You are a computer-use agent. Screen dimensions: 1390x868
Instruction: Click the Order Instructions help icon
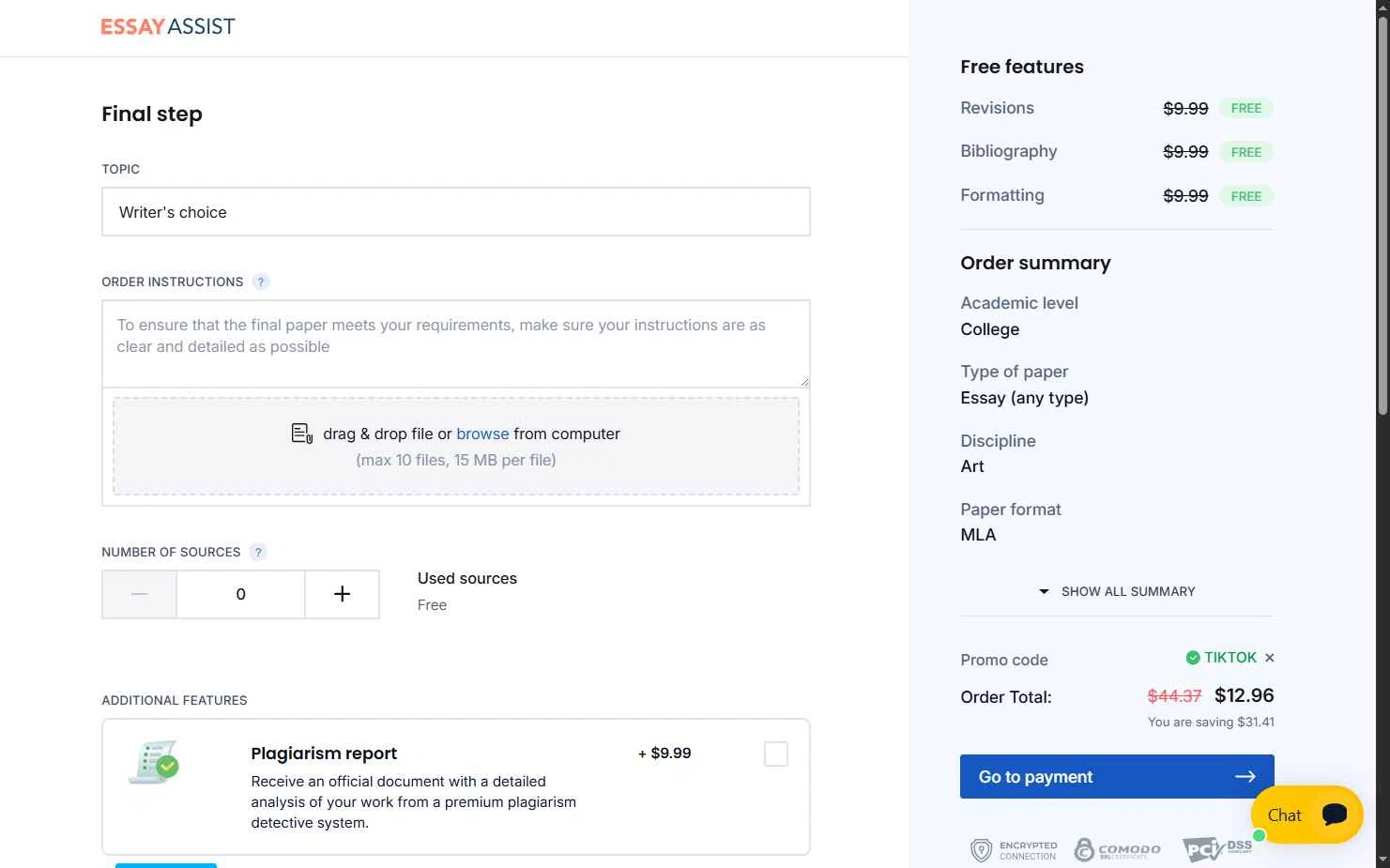click(x=261, y=282)
